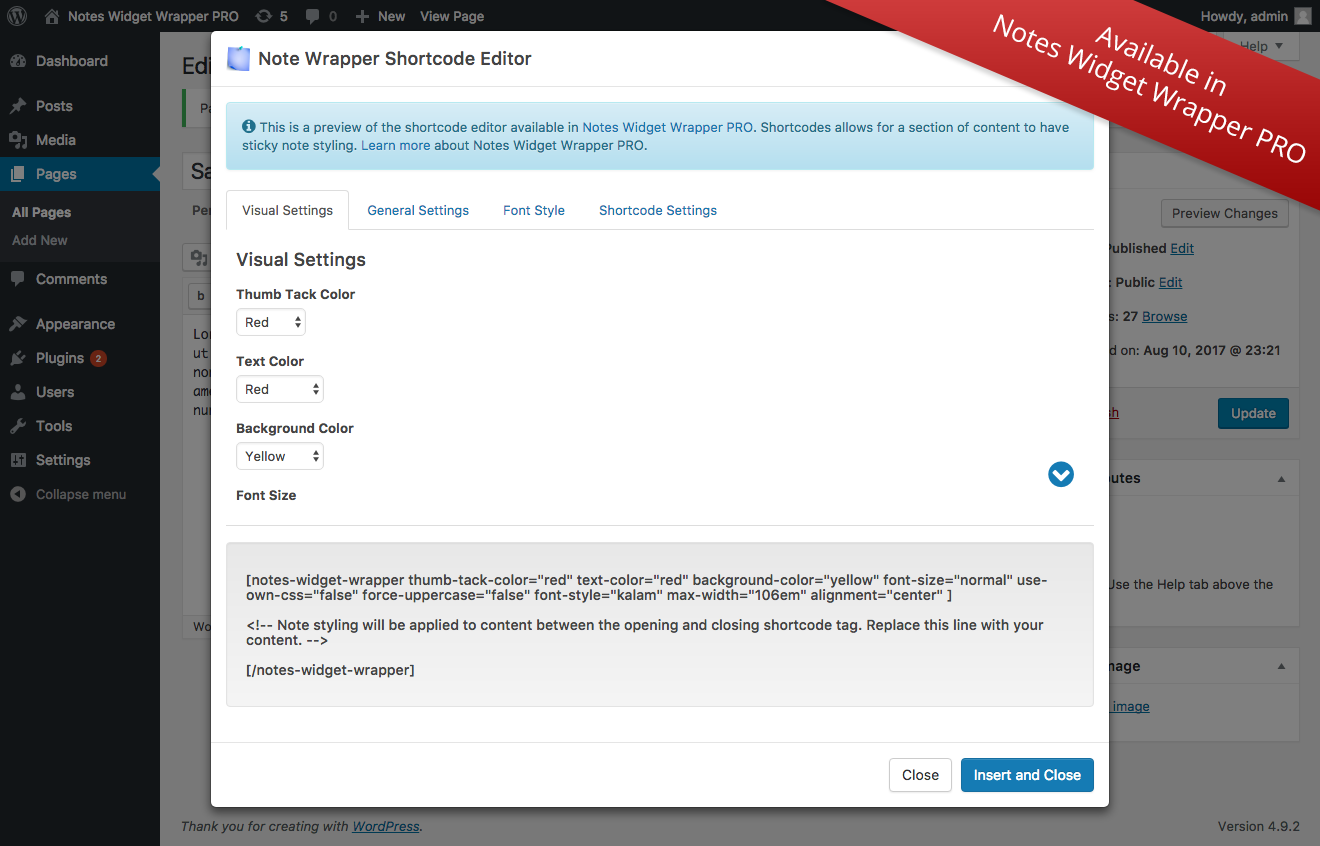Viewport: 1320px width, 846px height.
Task: Click the Version 4.9.2 footer text
Action: tap(1258, 826)
